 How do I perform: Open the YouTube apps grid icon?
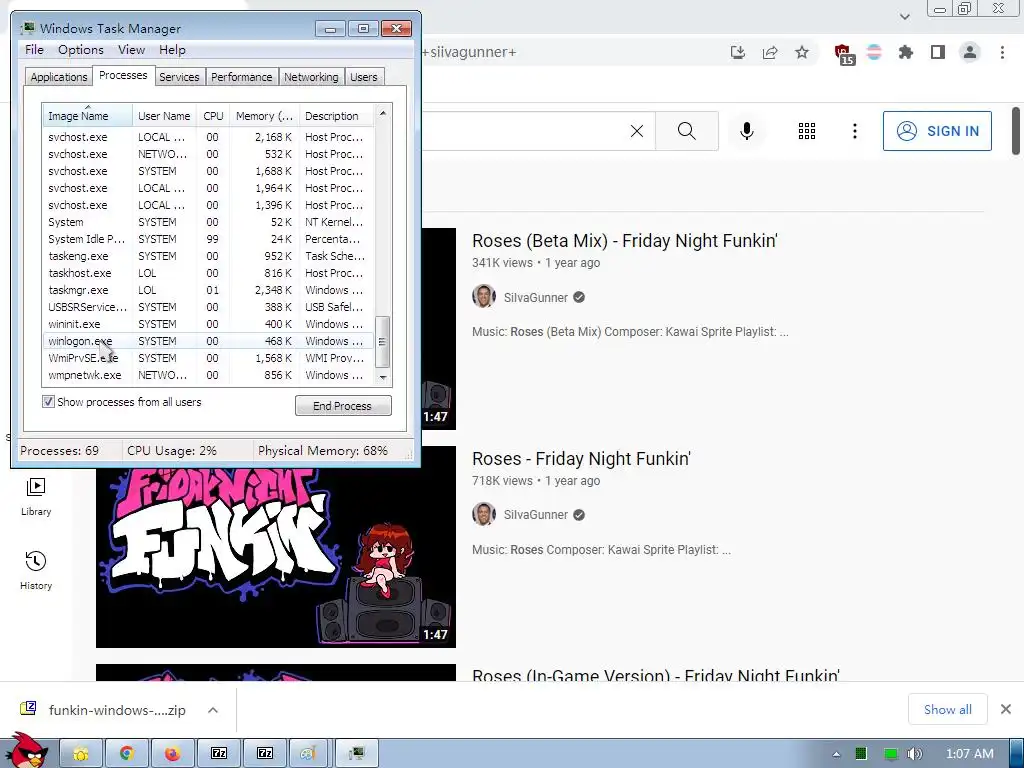click(x=807, y=131)
